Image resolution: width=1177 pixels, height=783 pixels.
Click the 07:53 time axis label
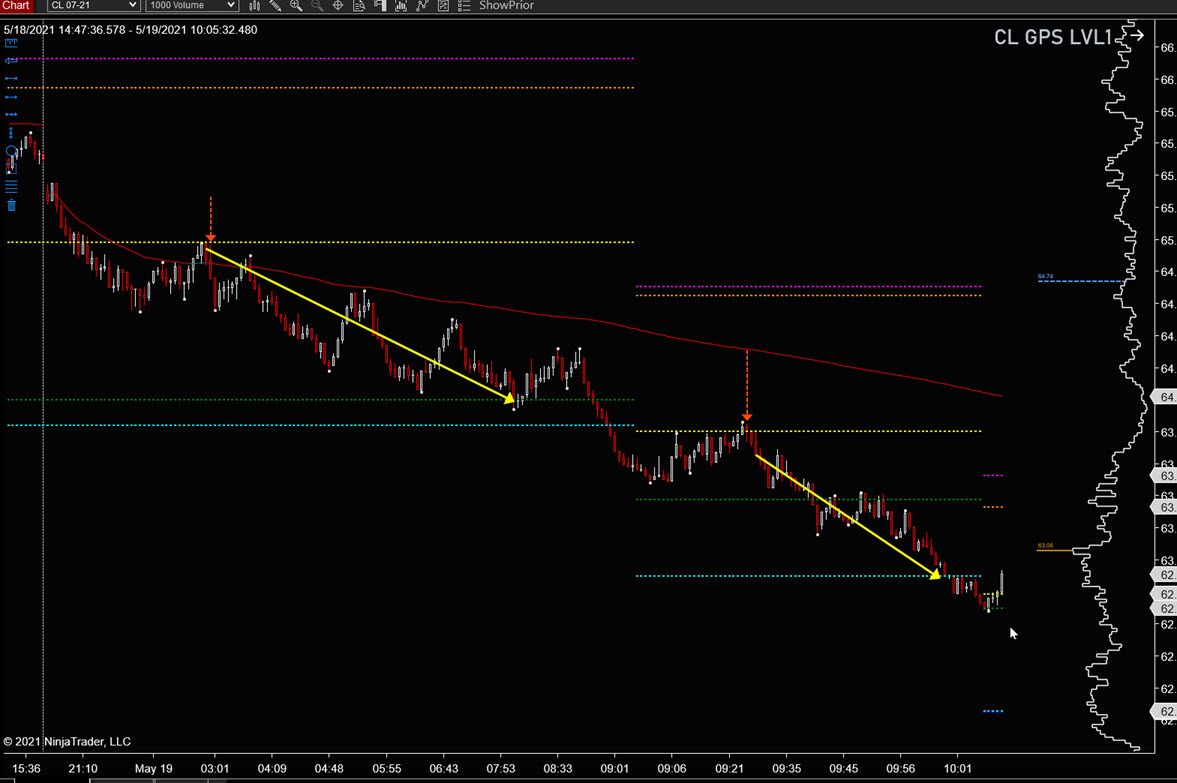501,768
